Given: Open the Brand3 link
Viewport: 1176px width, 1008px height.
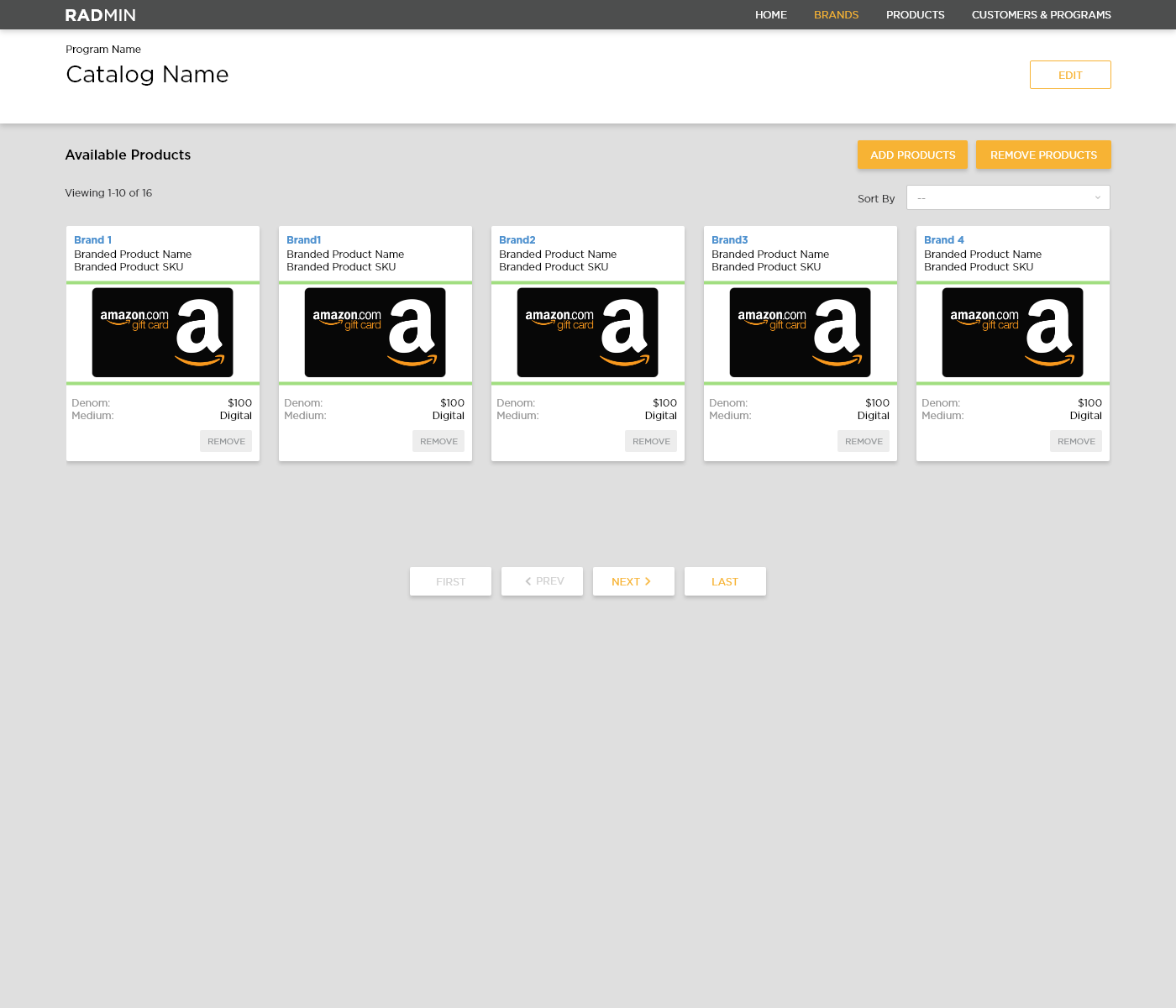Looking at the screenshot, I should [x=729, y=240].
